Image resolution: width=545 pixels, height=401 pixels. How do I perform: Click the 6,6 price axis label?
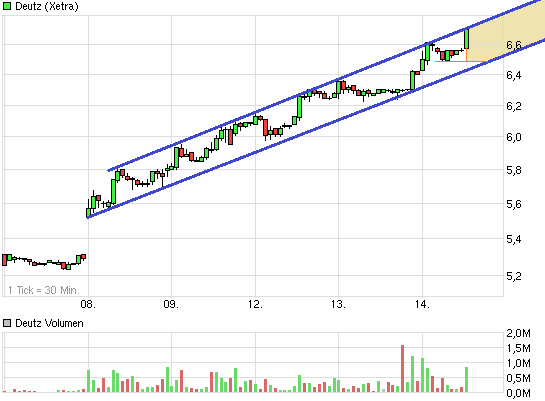[514, 45]
